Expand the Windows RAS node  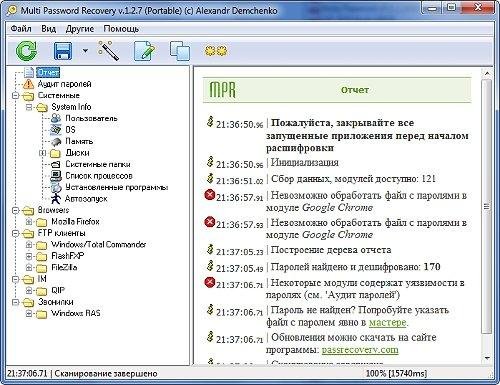tap(29, 314)
